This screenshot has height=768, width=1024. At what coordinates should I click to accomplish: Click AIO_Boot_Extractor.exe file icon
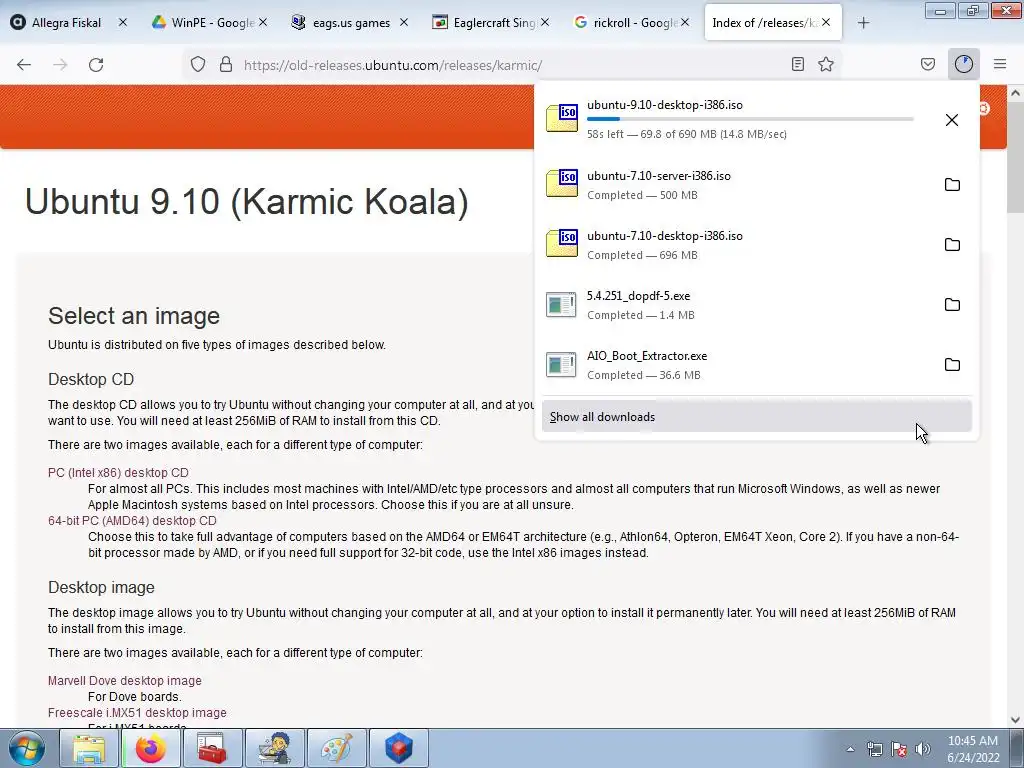click(x=562, y=364)
